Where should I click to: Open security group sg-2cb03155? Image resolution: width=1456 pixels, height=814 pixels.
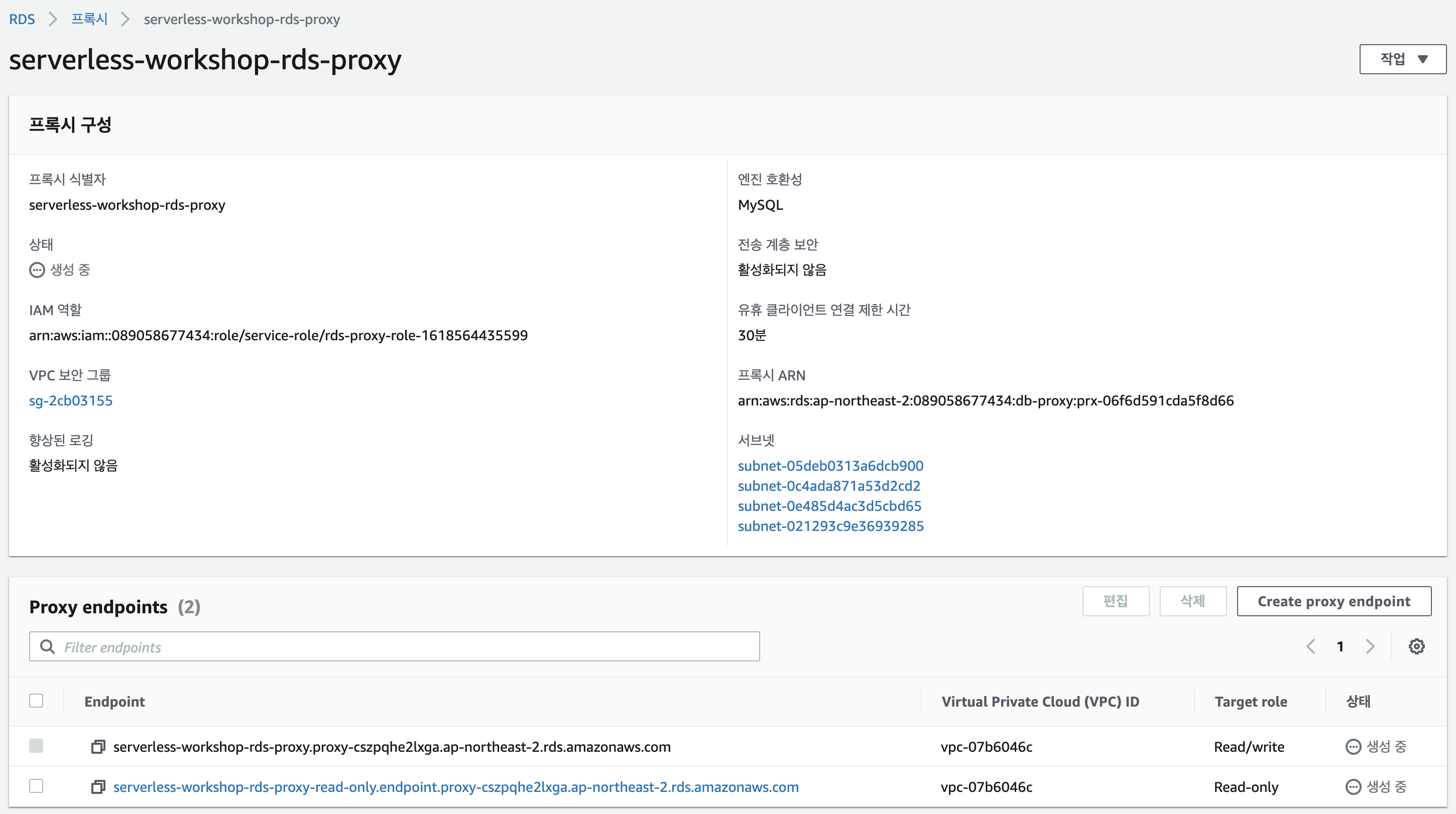pos(71,400)
